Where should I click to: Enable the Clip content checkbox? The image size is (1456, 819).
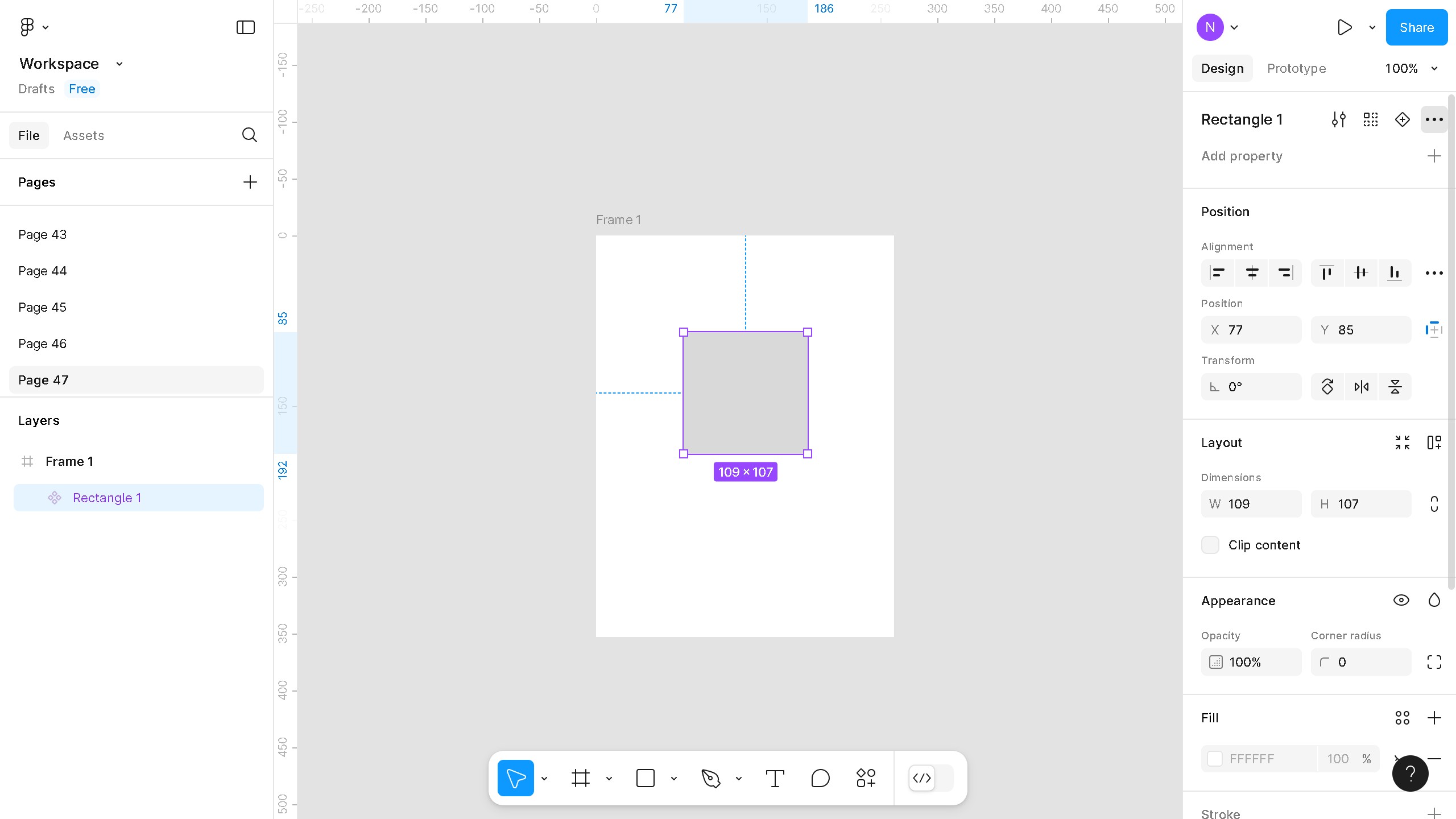(x=1210, y=545)
